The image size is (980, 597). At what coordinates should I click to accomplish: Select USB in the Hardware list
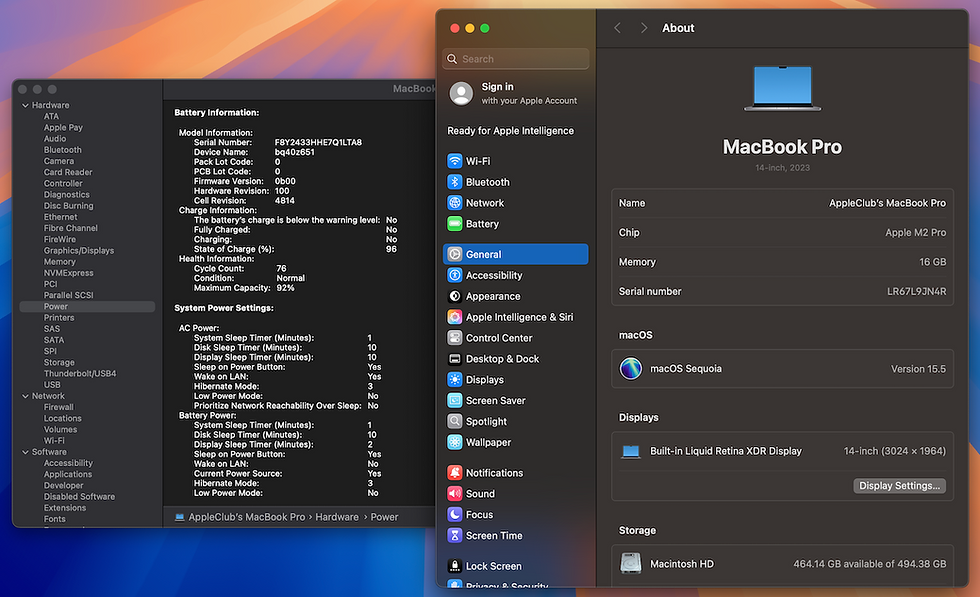(x=52, y=385)
